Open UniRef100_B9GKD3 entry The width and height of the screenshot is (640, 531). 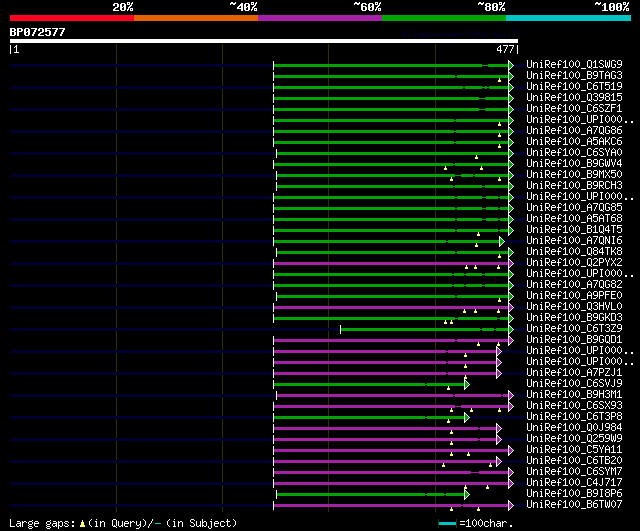(x=574, y=318)
